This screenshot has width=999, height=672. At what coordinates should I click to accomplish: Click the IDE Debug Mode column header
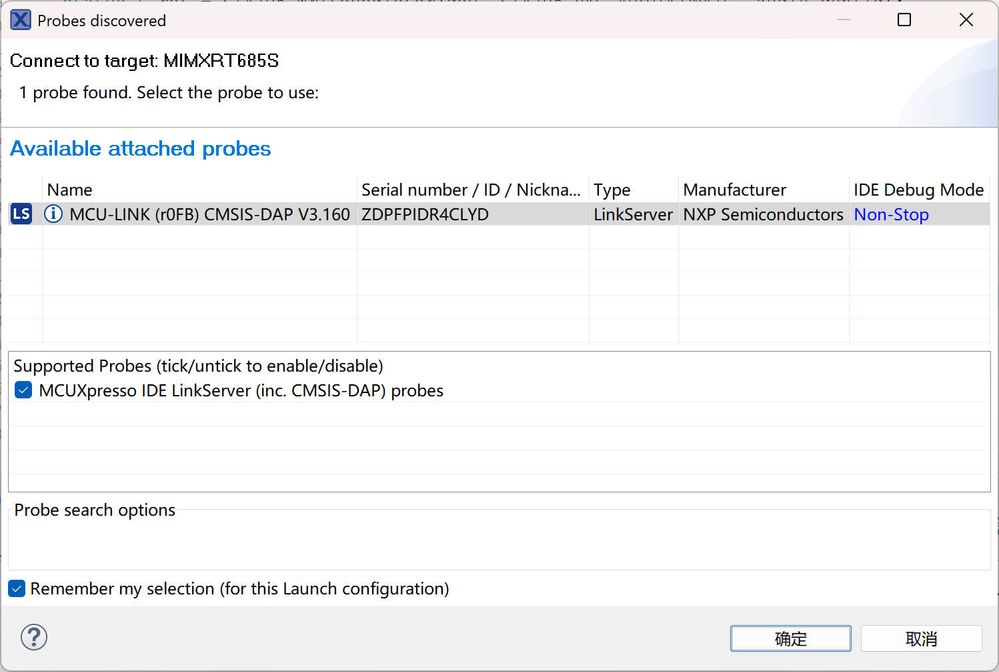tap(918, 190)
